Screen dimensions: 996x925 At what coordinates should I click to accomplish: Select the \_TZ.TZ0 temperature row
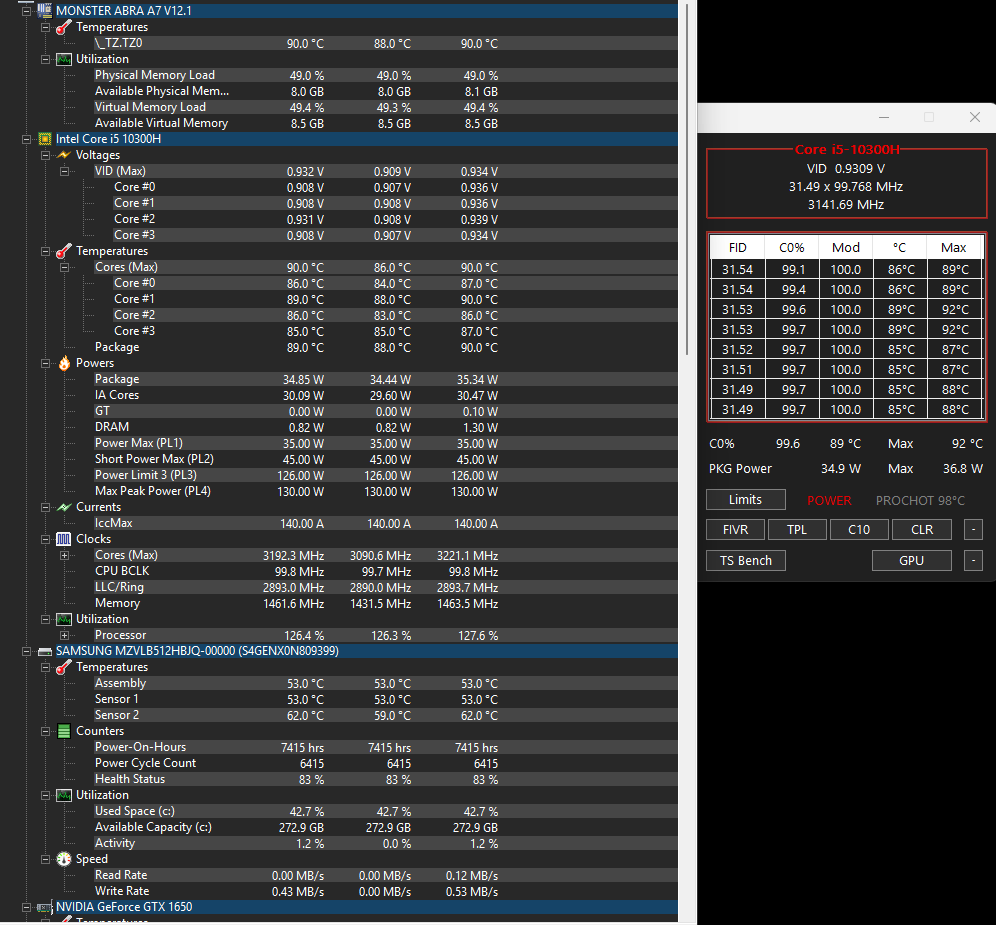pyautogui.click(x=386, y=43)
